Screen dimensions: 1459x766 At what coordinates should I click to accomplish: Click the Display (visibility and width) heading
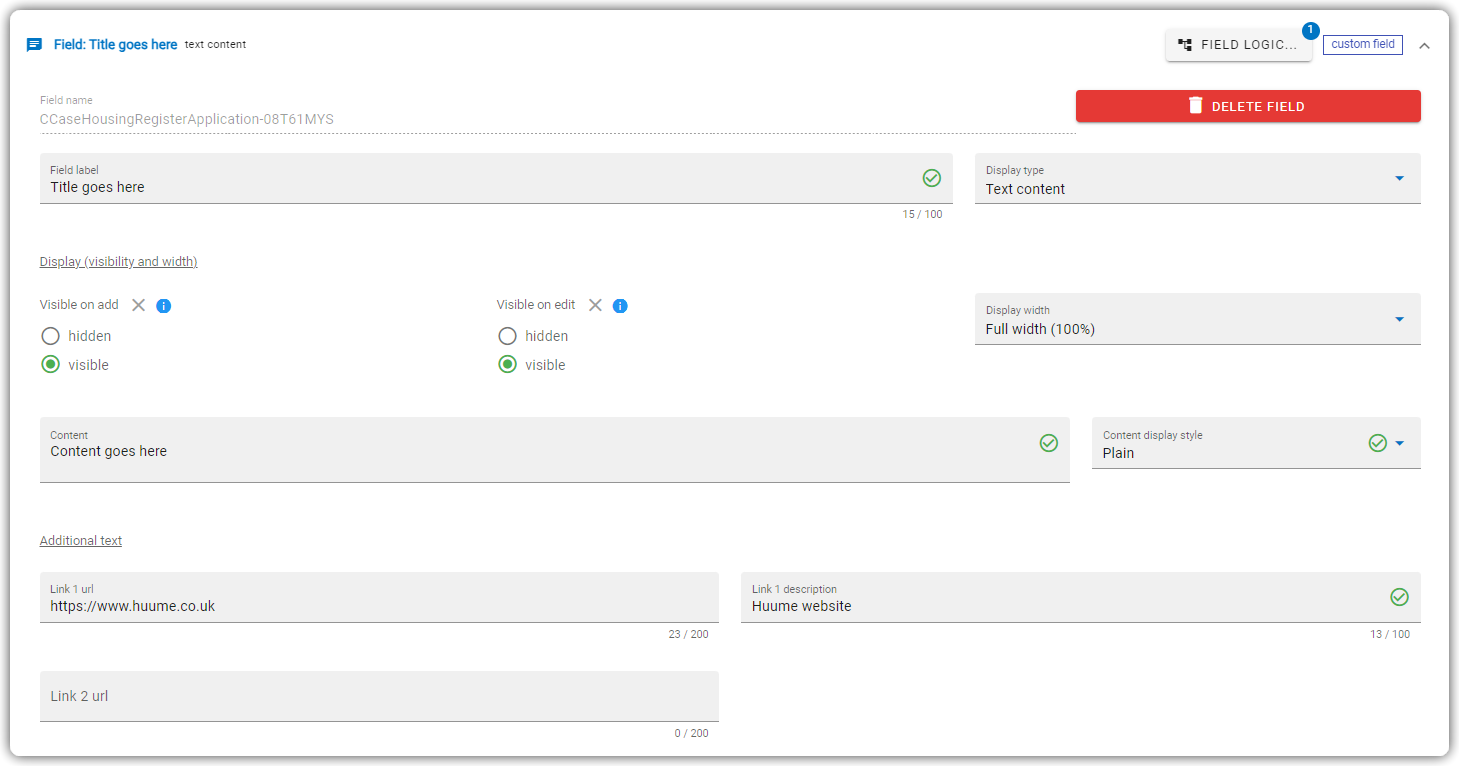119,262
